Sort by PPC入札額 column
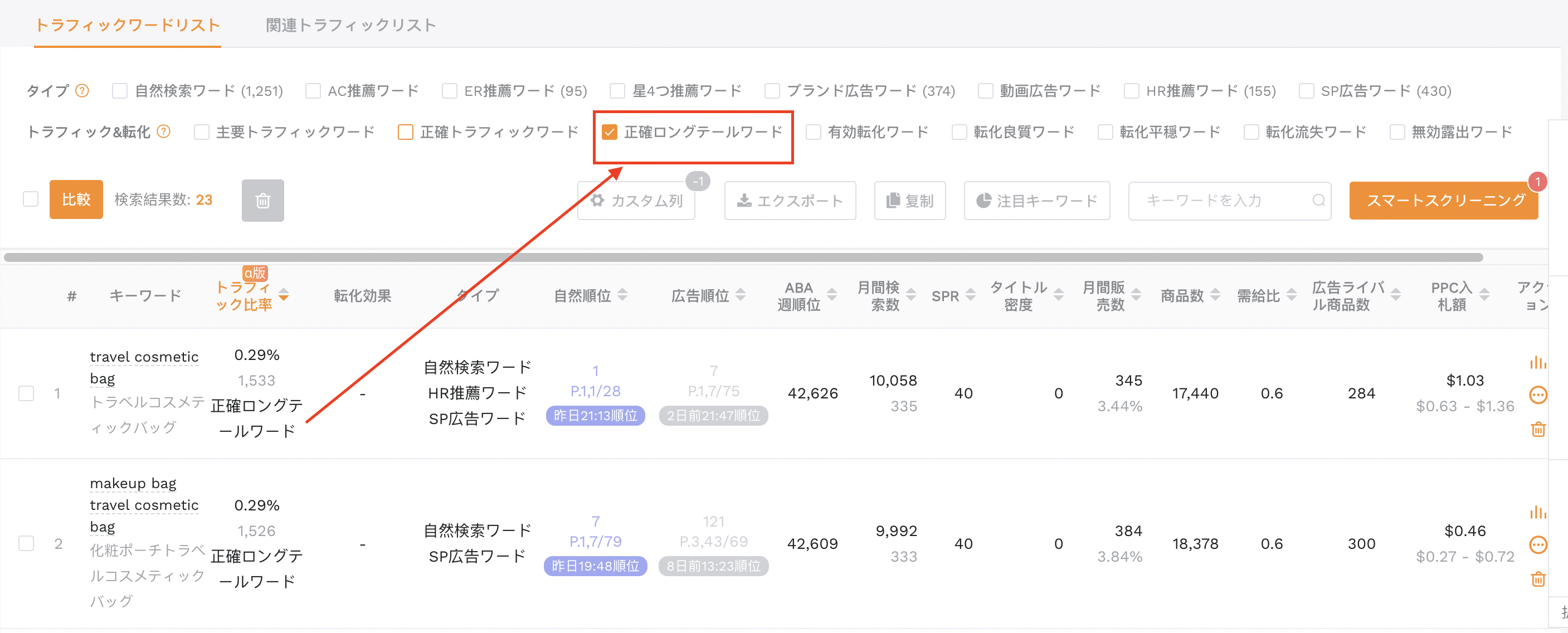The width and height of the screenshot is (1568, 633). [1484, 295]
